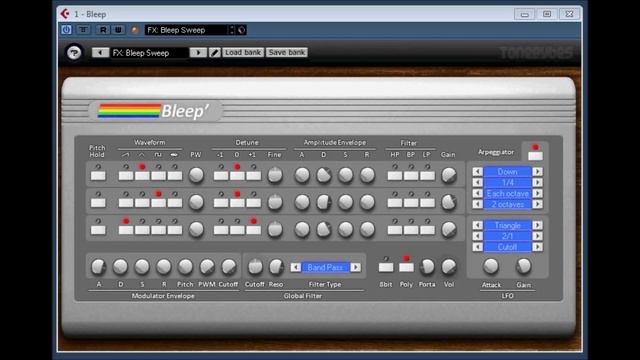Click the LFO Gain knob

click(523, 266)
